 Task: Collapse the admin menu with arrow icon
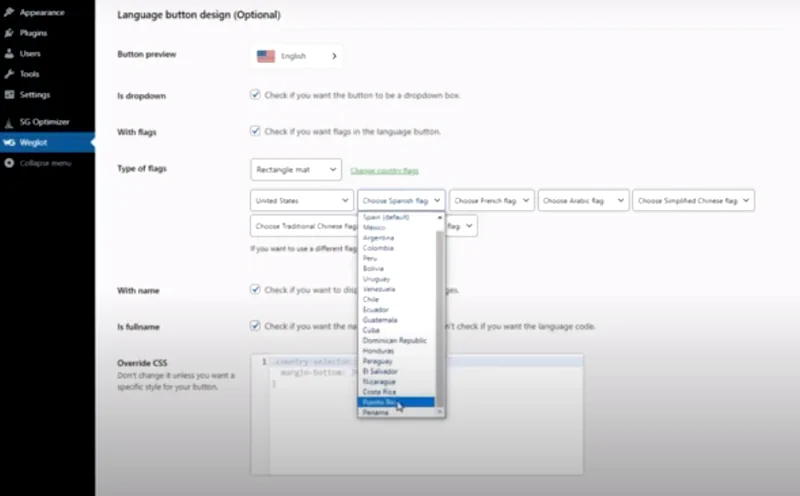(9, 163)
